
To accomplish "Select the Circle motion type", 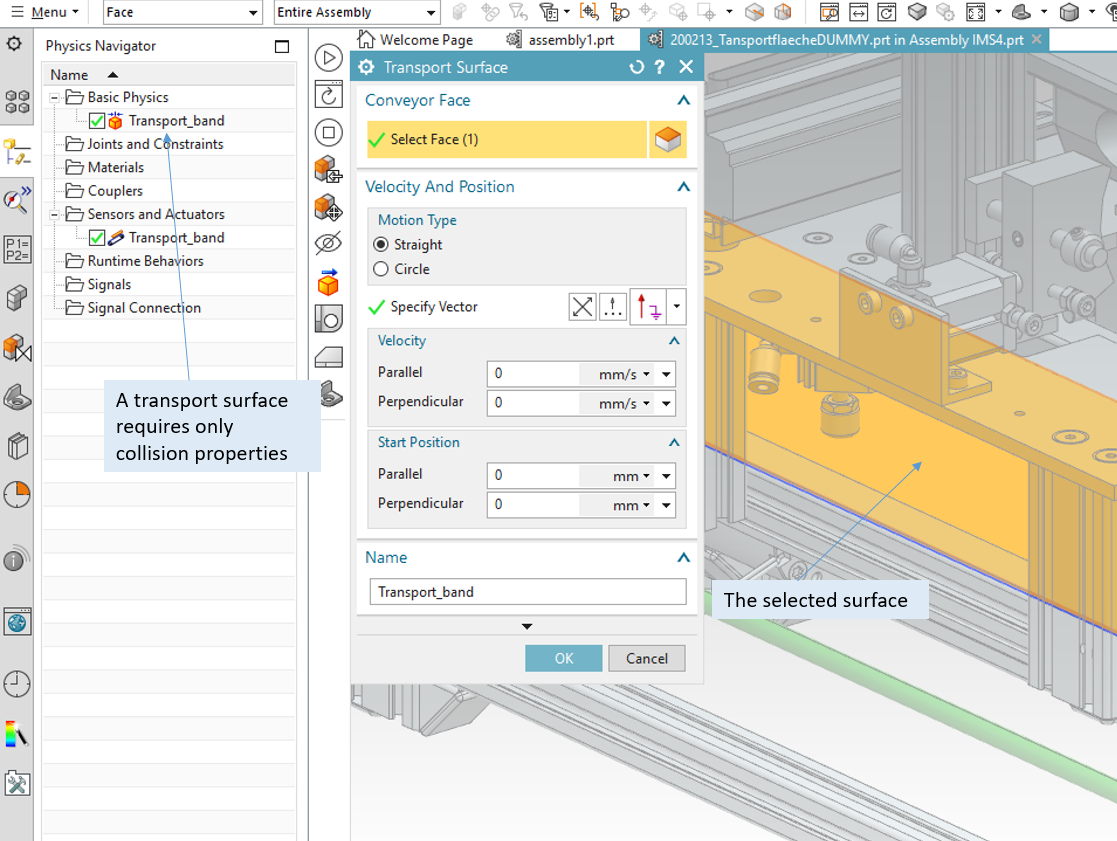I will (381, 269).
